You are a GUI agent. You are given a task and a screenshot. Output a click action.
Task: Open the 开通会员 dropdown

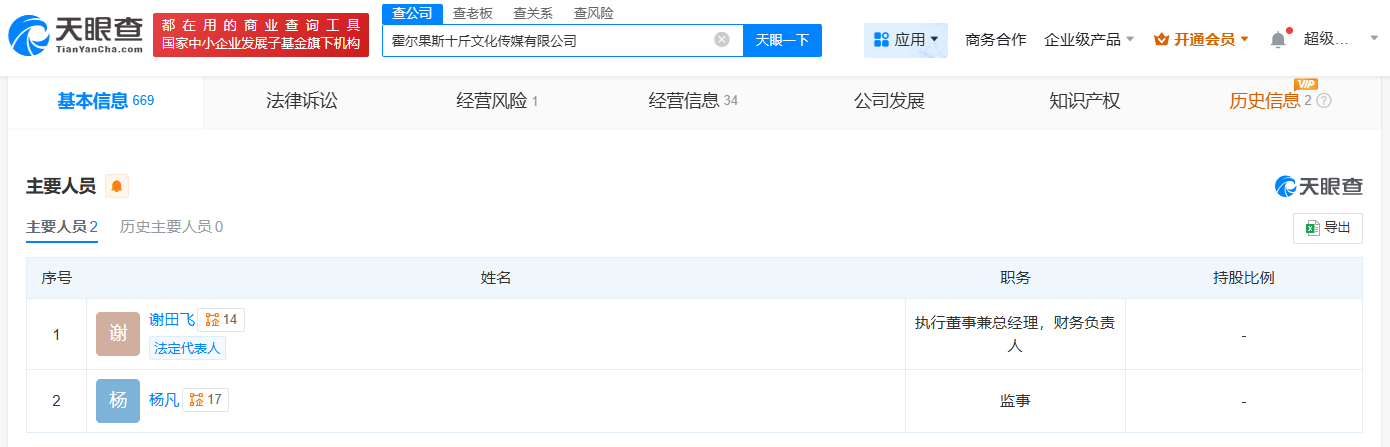click(x=1201, y=40)
